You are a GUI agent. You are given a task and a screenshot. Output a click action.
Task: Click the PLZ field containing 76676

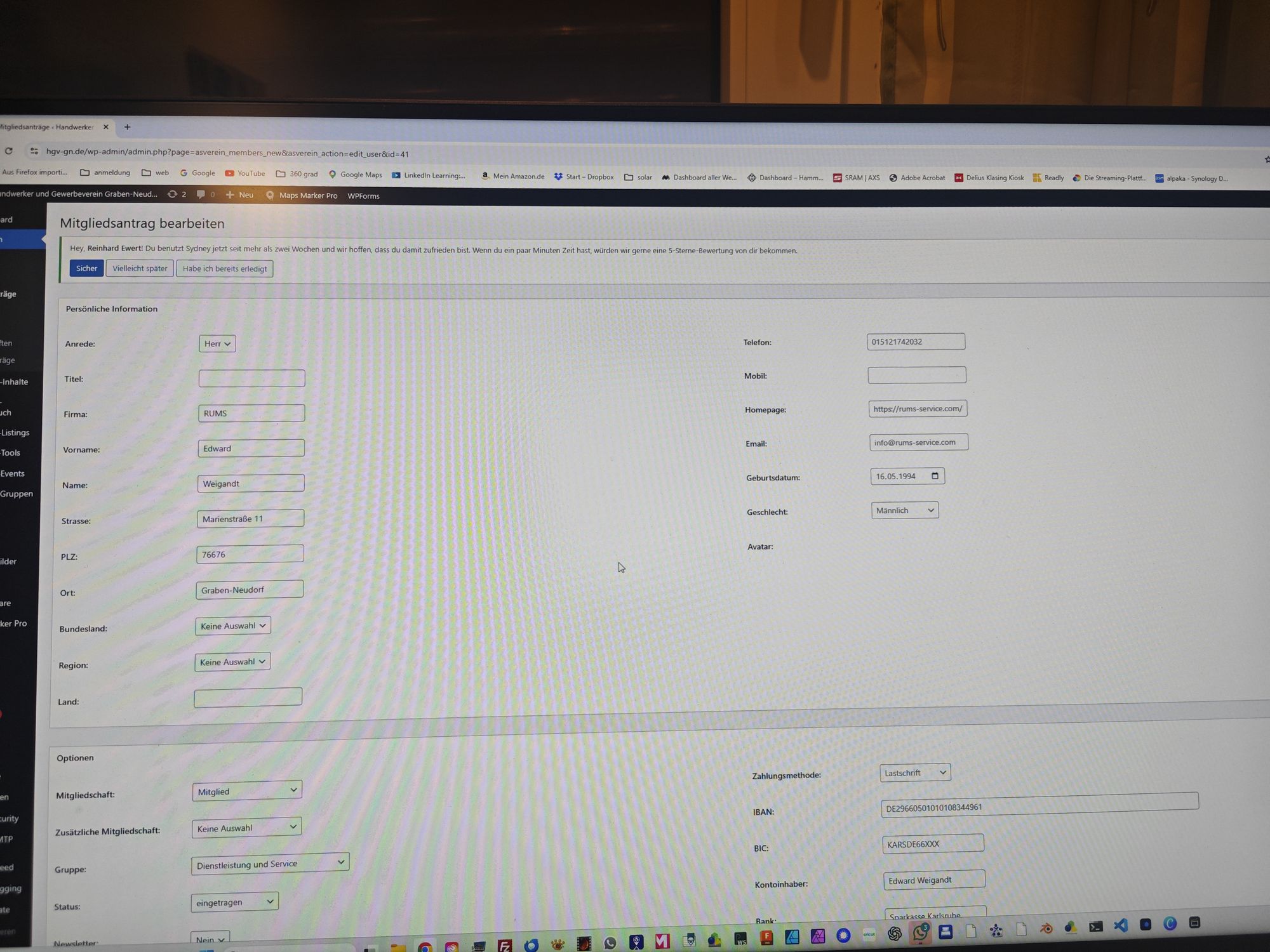[250, 554]
